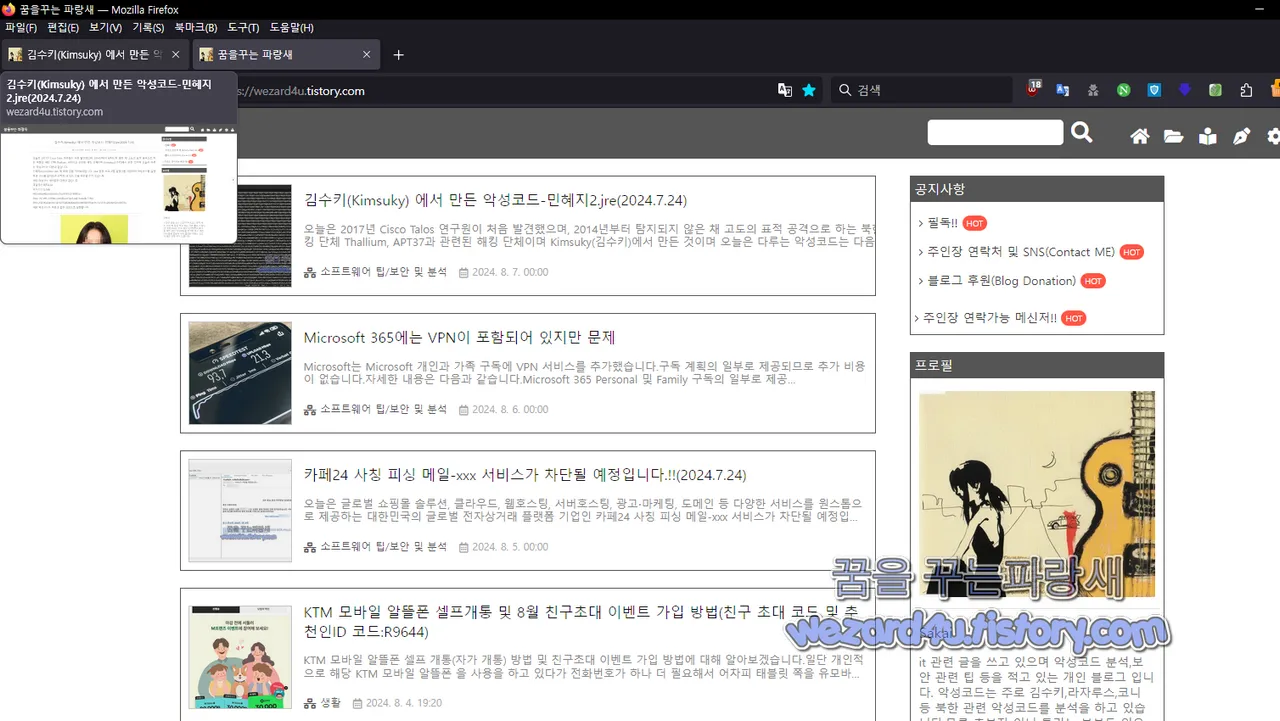Open 블로그 후원(Blog Donation) notice
Viewport: 1280px width, 721px height.
(1001, 281)
